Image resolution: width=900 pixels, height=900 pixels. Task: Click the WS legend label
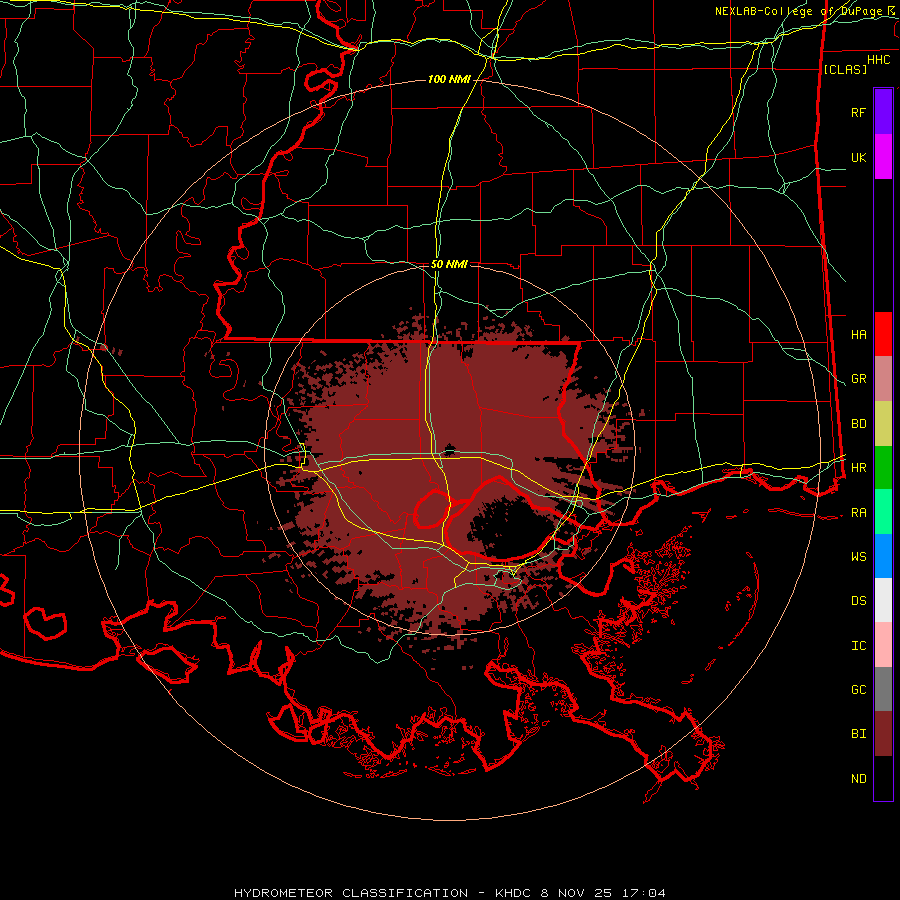[x=858, y=557]
